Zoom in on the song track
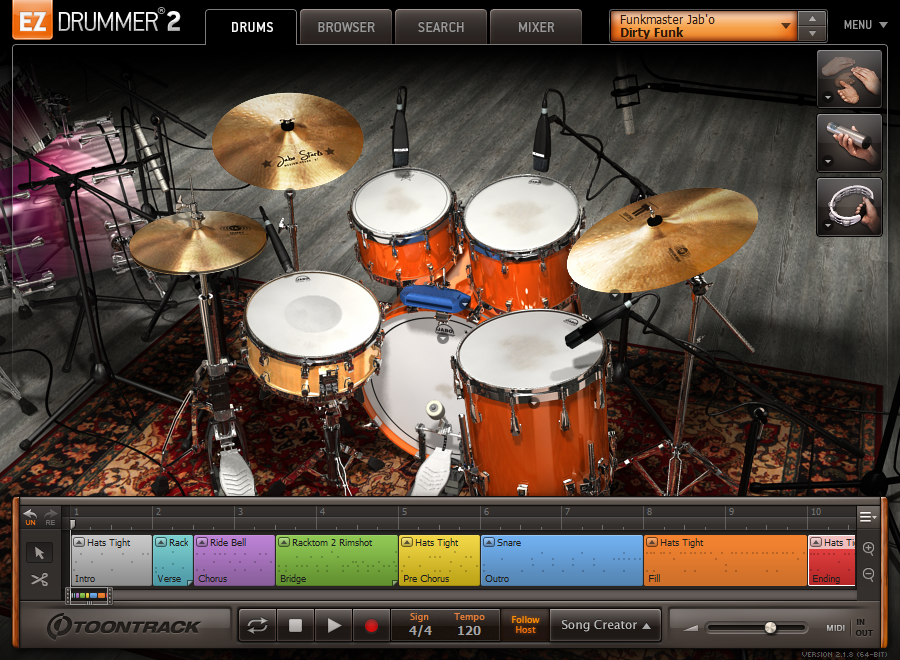 (x=868, y=548)
